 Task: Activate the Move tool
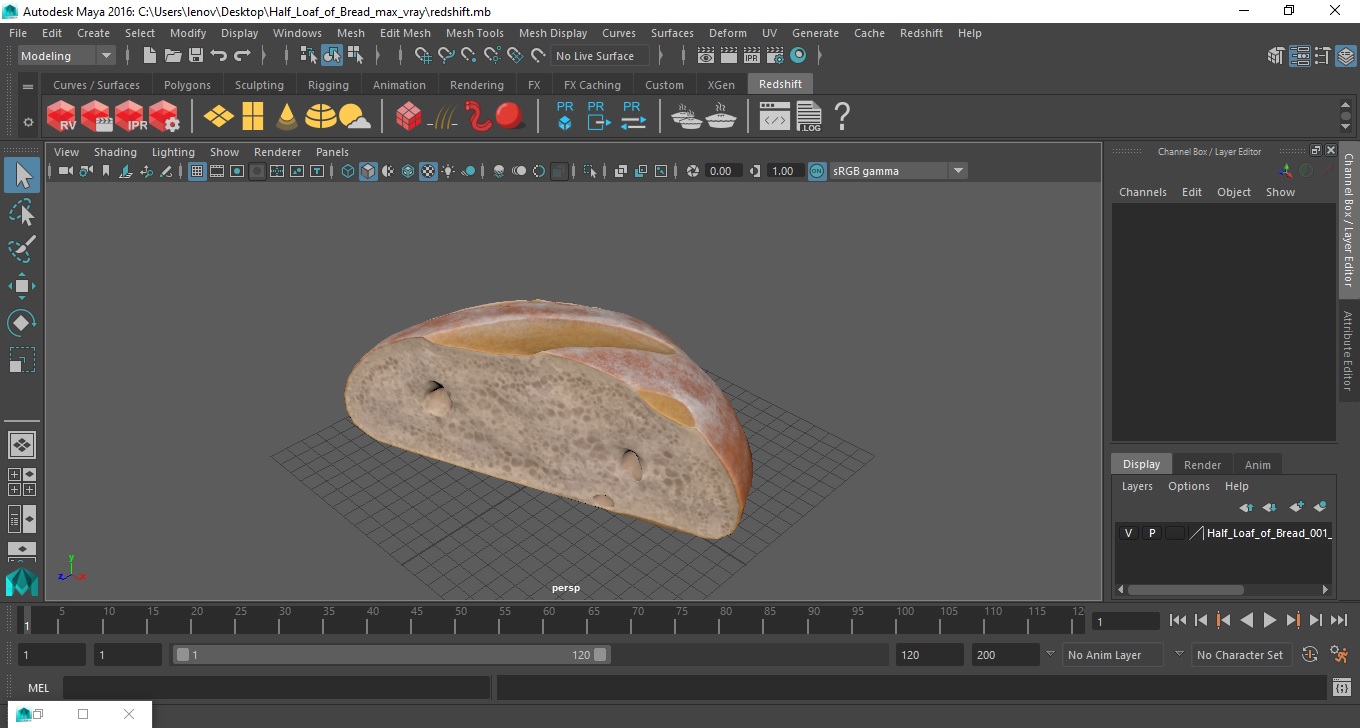pos(22,286)
